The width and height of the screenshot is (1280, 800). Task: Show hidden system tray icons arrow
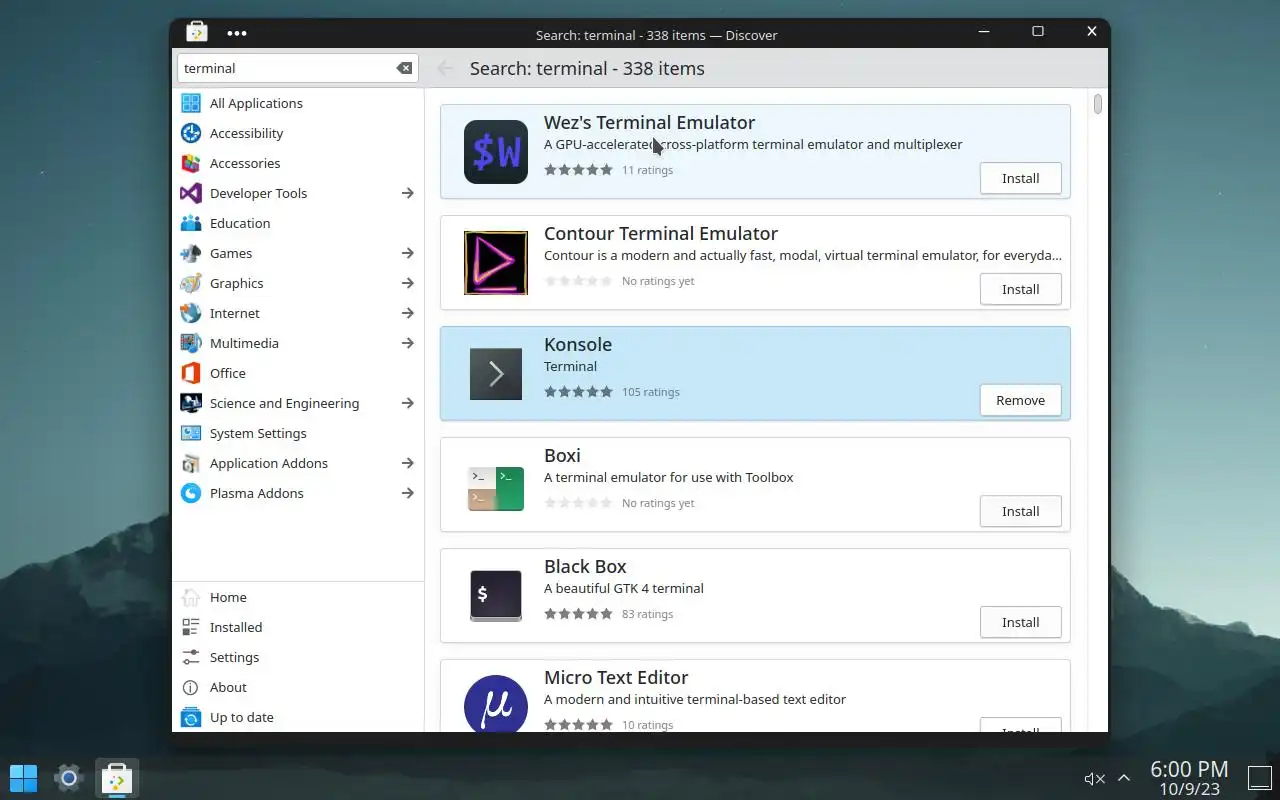1124,778
